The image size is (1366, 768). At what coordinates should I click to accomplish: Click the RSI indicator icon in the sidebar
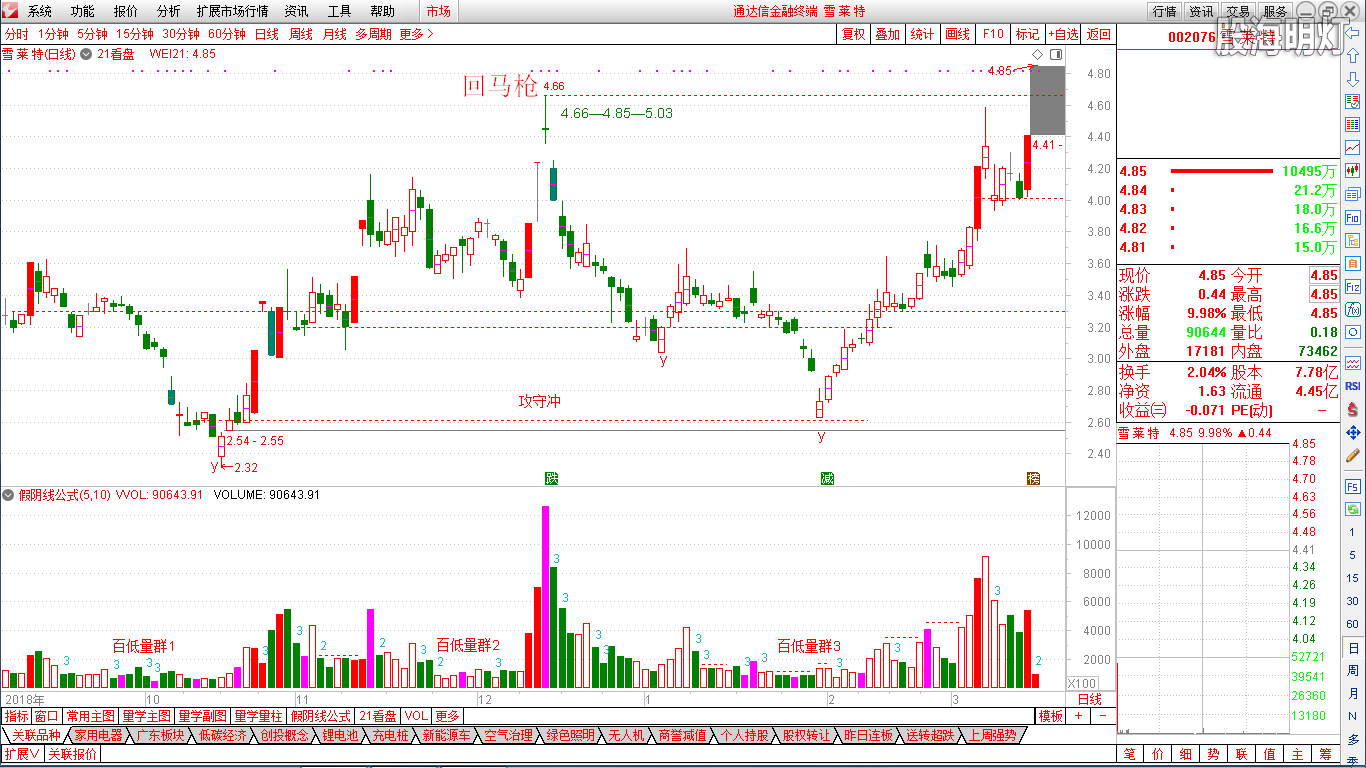(1353, 386)
